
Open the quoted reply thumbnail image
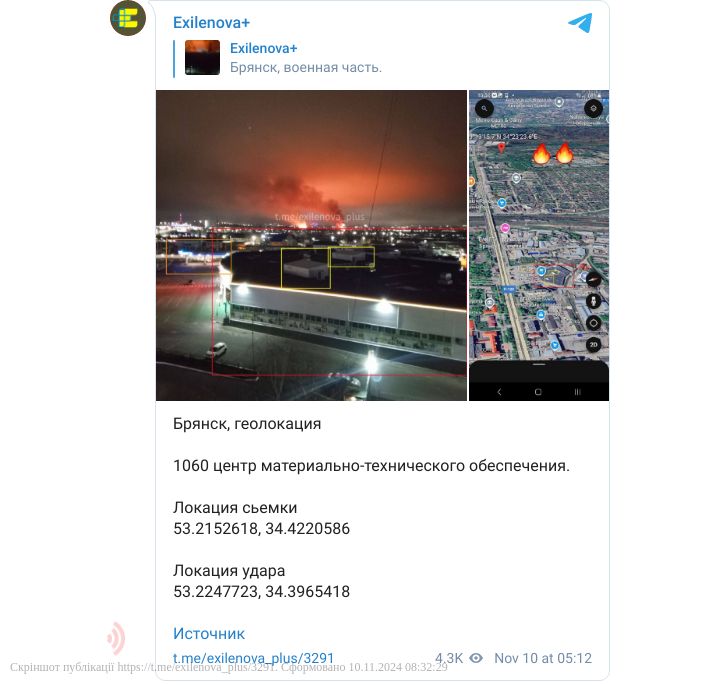202,57
